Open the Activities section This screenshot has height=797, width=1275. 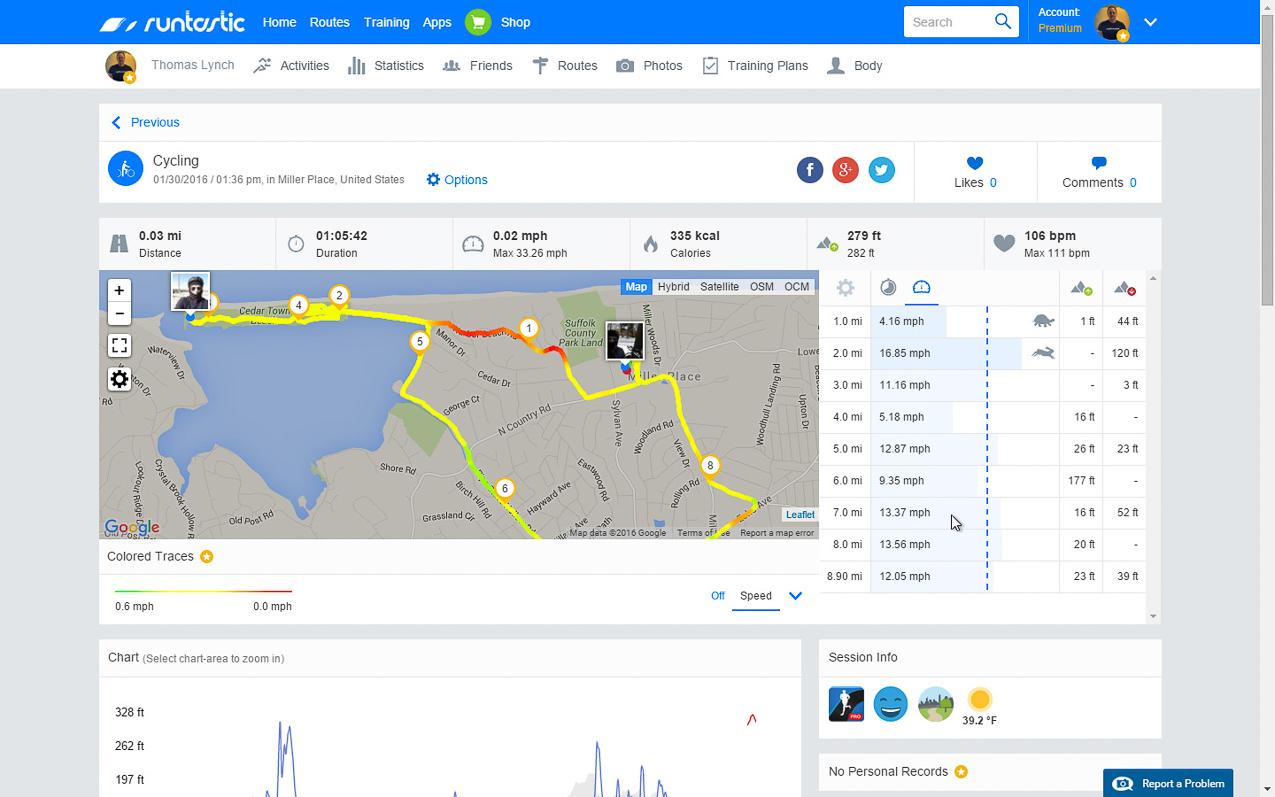pos(291,66)
